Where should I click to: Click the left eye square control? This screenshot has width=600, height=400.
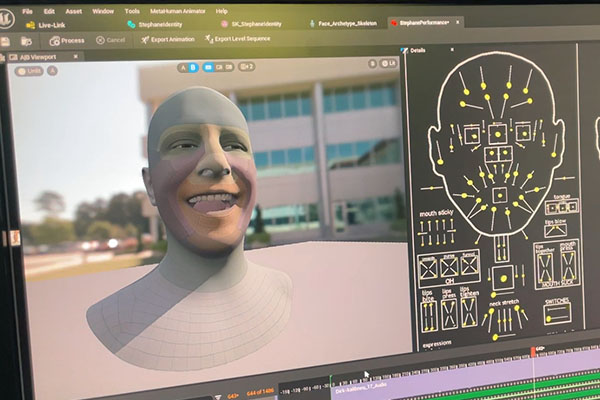click(x=473, y=136)
